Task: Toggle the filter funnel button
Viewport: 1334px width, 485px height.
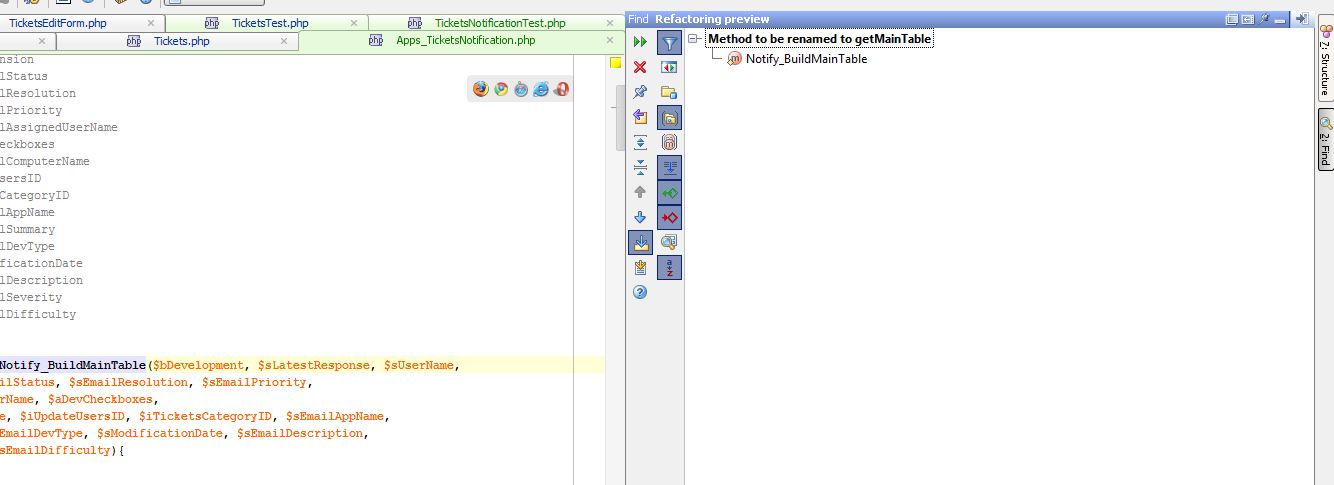Action: click(670, 42)
